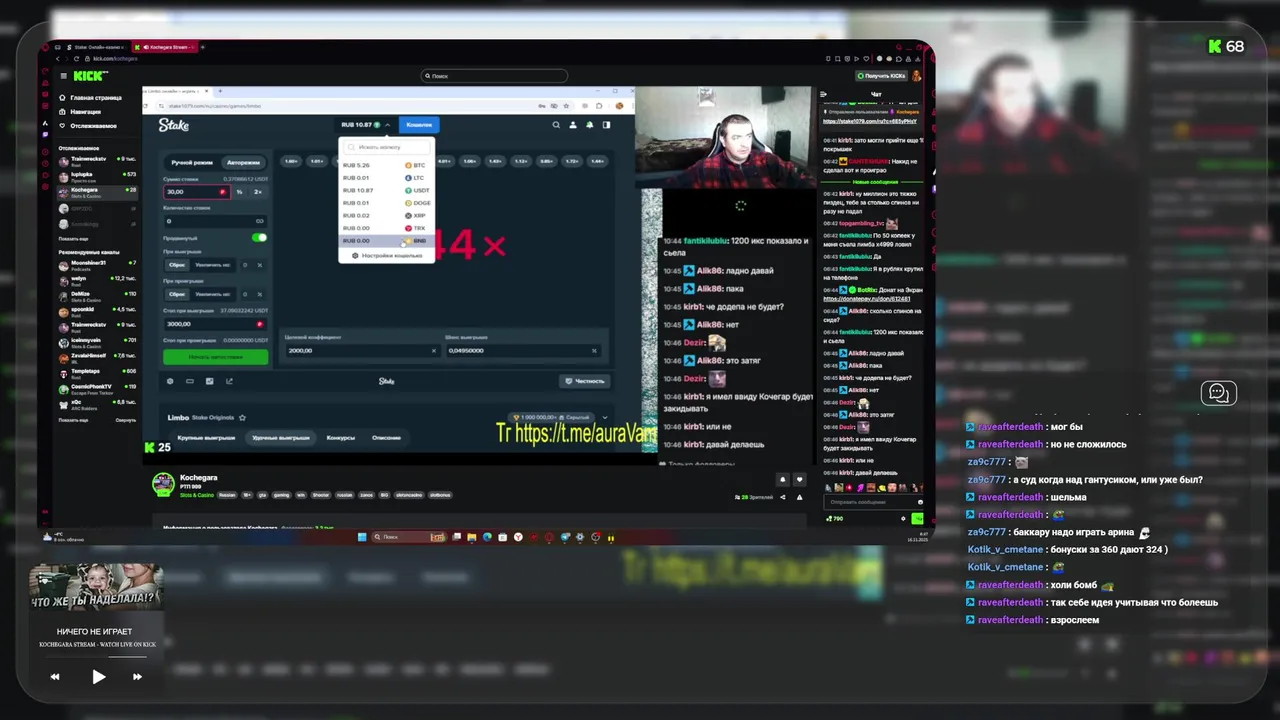The width and height of the screenshot is (1280, 720).
Task: Open Templetaps recommended channel
Action: click(x=97, y=373)
